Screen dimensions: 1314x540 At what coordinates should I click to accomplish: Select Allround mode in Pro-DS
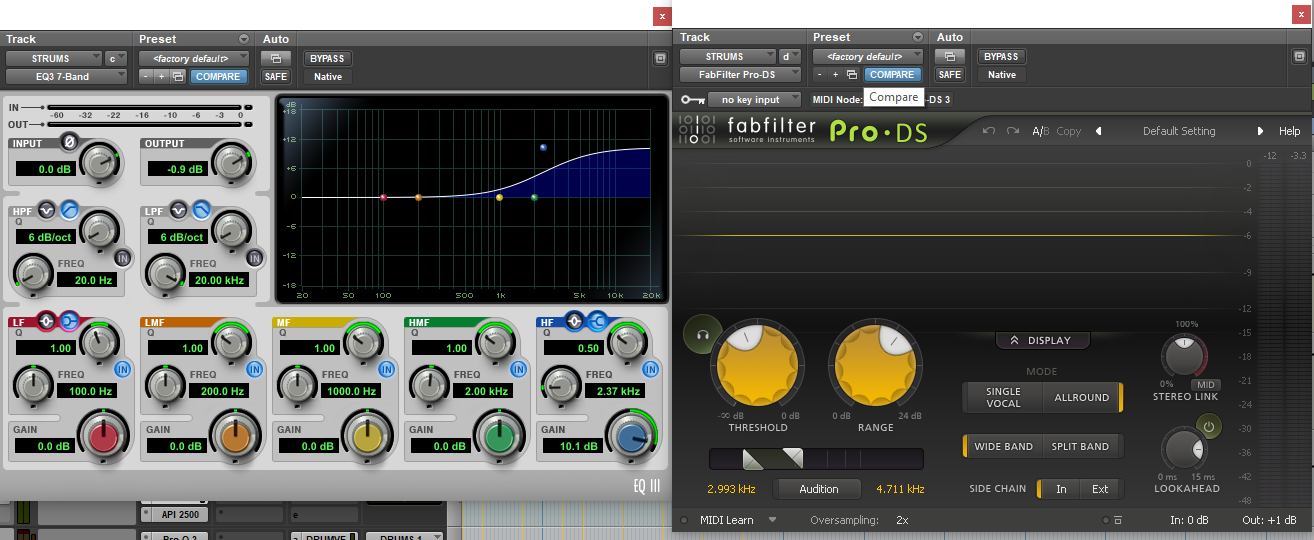pos(1082,397)
